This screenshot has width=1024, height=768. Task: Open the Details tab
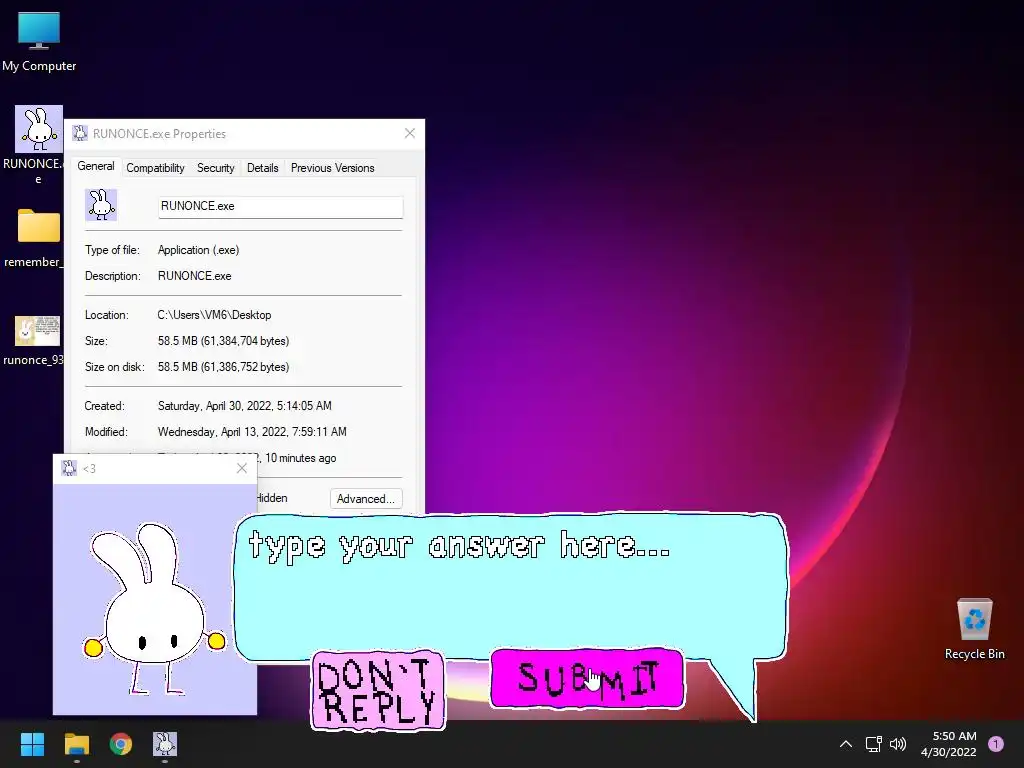263,168
